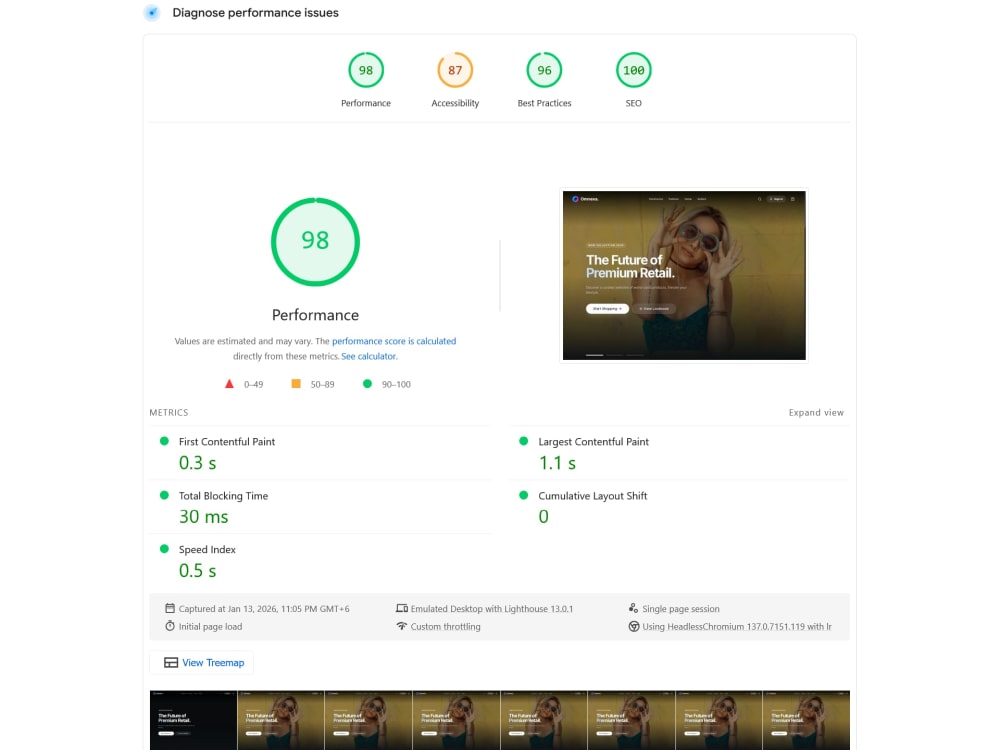Open the SEO score gauge 100
The height and width of the screenshot is (750, 1000).
[633, 70]
